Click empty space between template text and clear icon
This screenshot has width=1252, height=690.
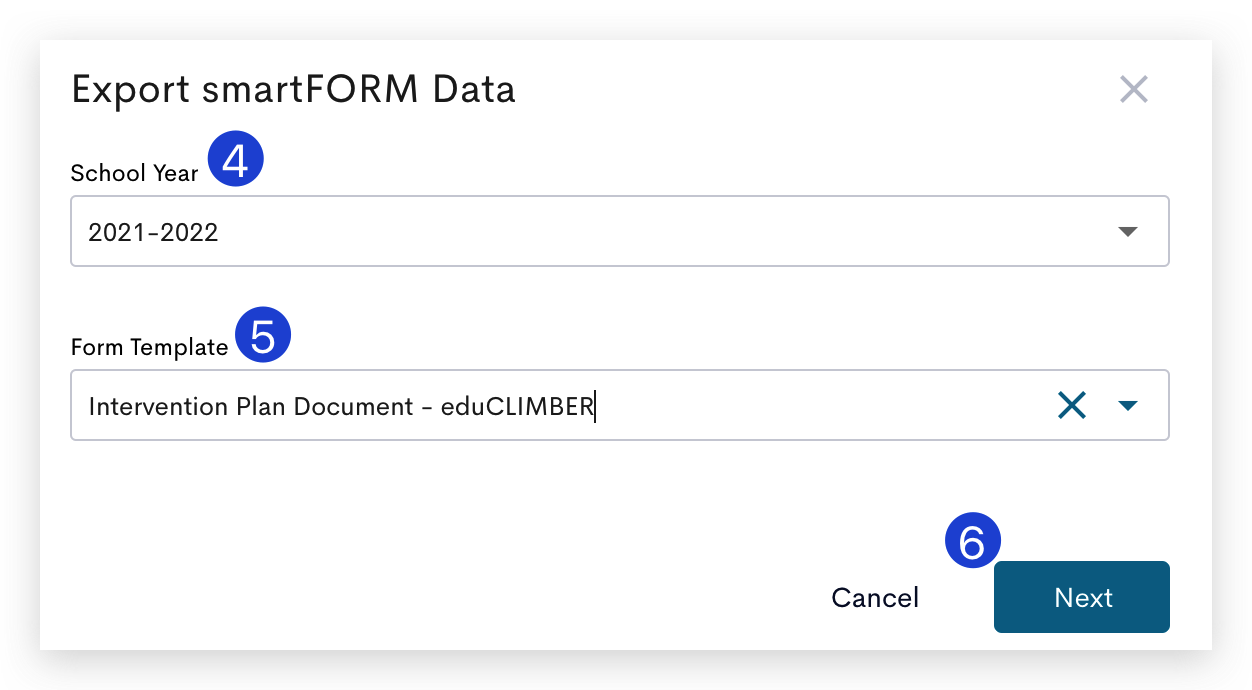(820, 405)
